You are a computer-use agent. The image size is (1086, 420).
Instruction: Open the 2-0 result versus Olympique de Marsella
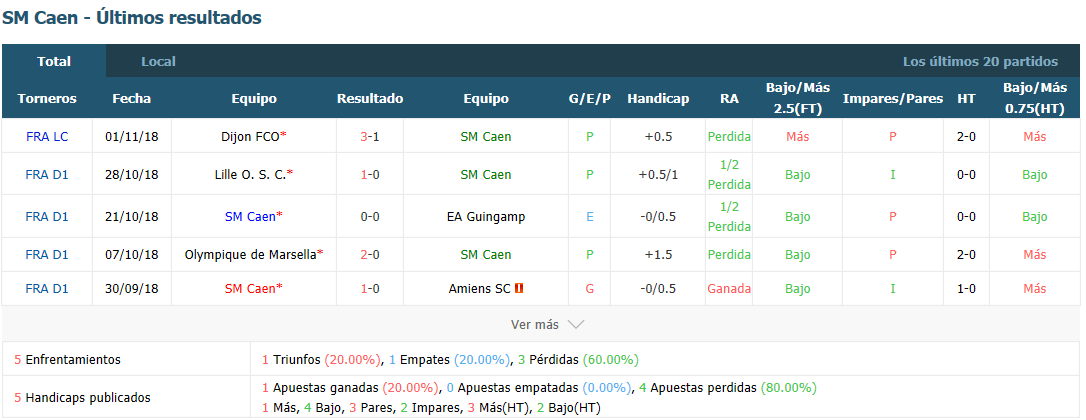(x=370, y=254)
